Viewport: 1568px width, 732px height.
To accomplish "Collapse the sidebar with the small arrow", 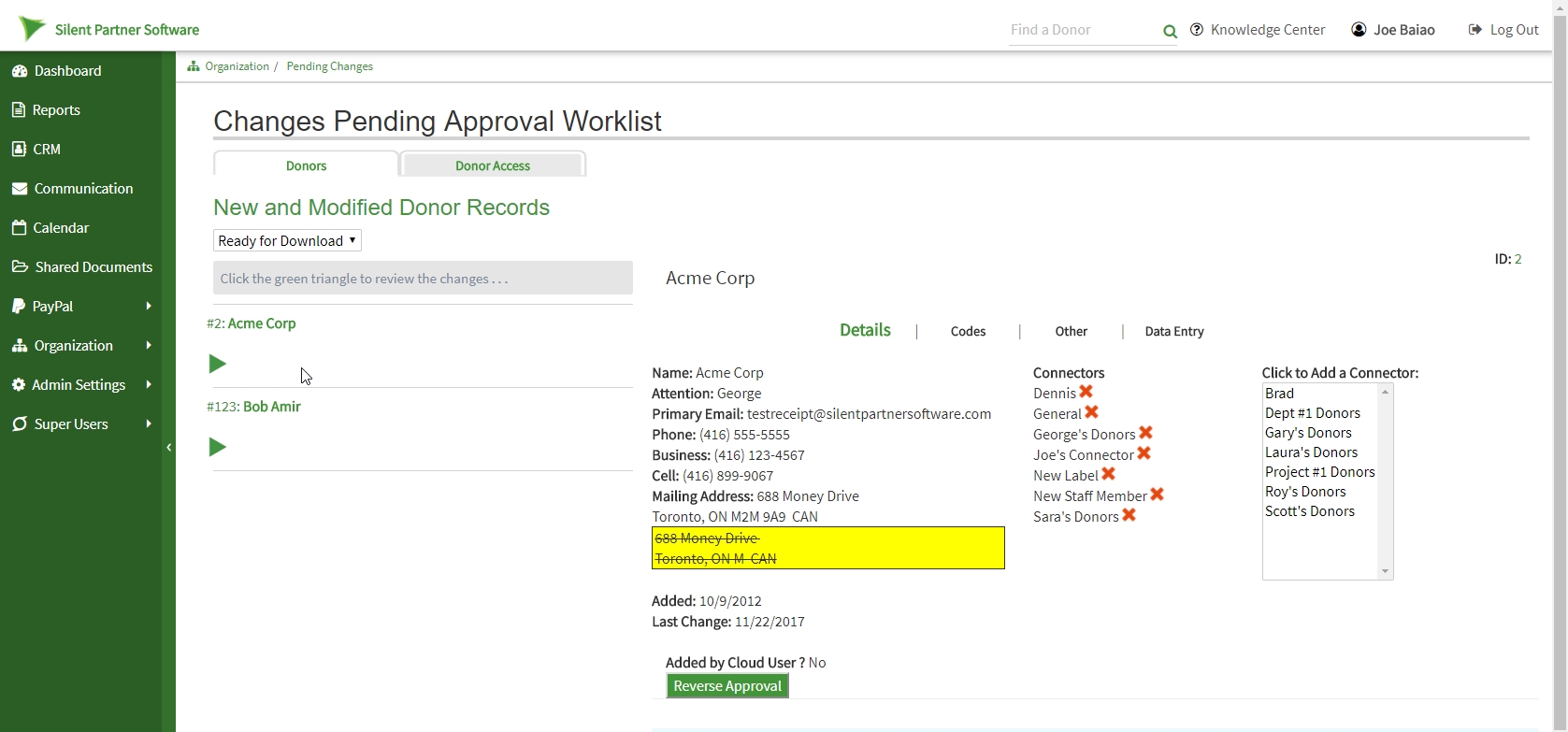I will [168, 448].
